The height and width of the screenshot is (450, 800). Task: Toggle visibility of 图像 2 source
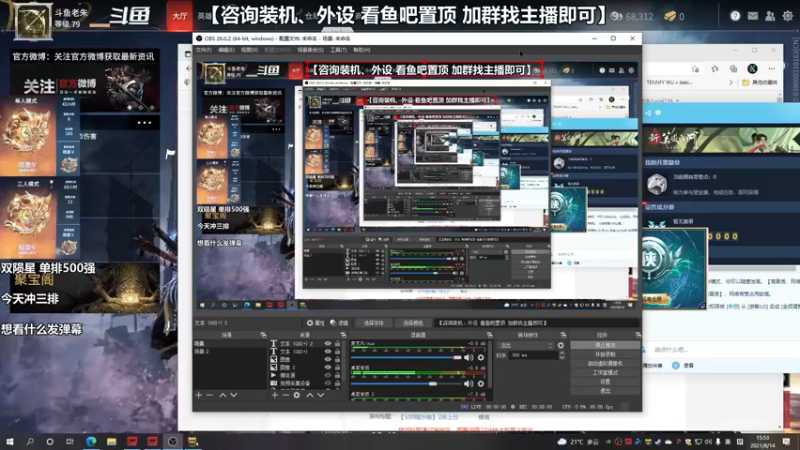328,367
